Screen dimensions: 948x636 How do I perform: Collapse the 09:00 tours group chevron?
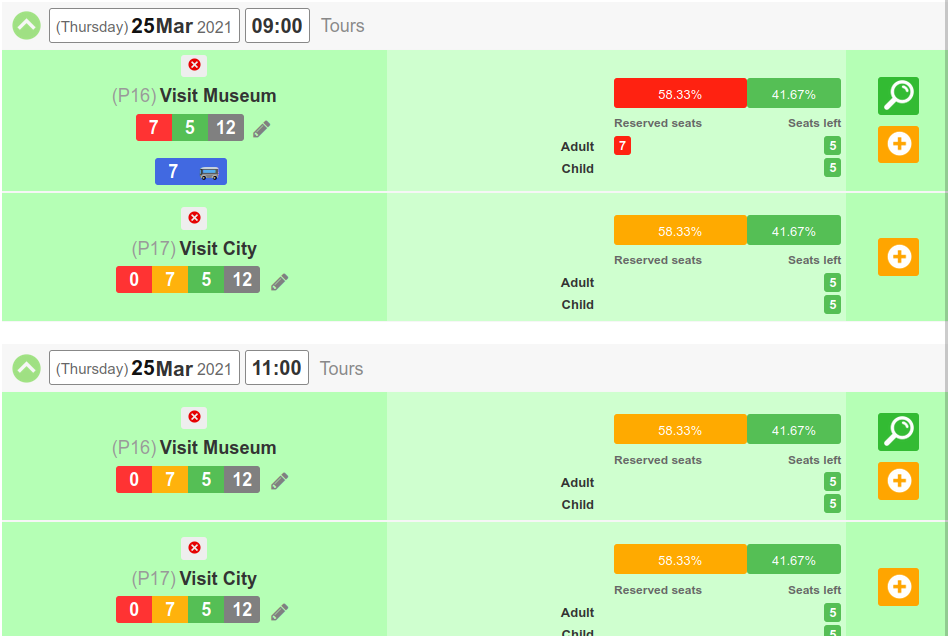pyautogui.click(x=27, y=25)
